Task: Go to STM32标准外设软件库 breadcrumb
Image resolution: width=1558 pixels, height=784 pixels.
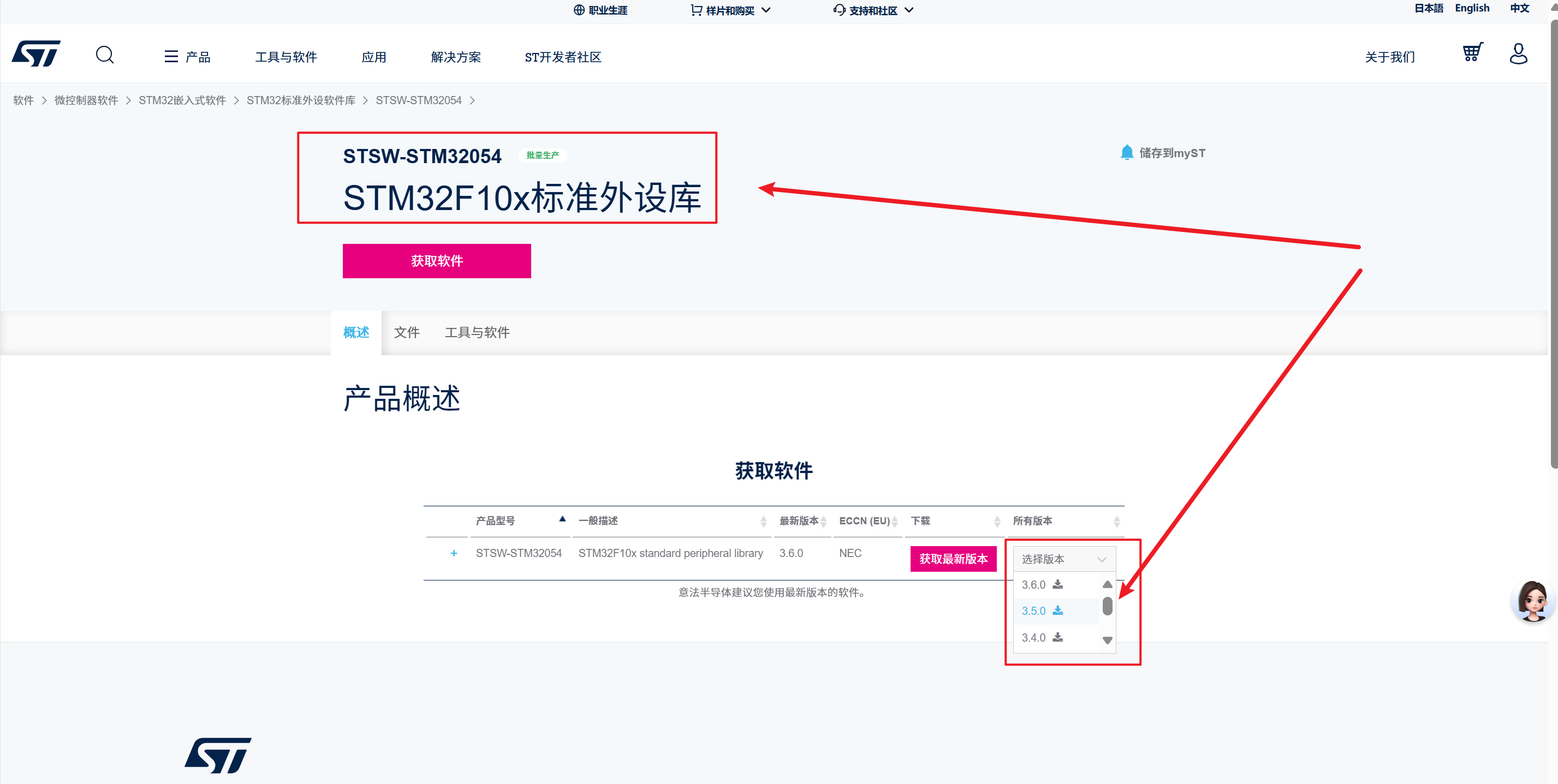Action: (301, 100)
